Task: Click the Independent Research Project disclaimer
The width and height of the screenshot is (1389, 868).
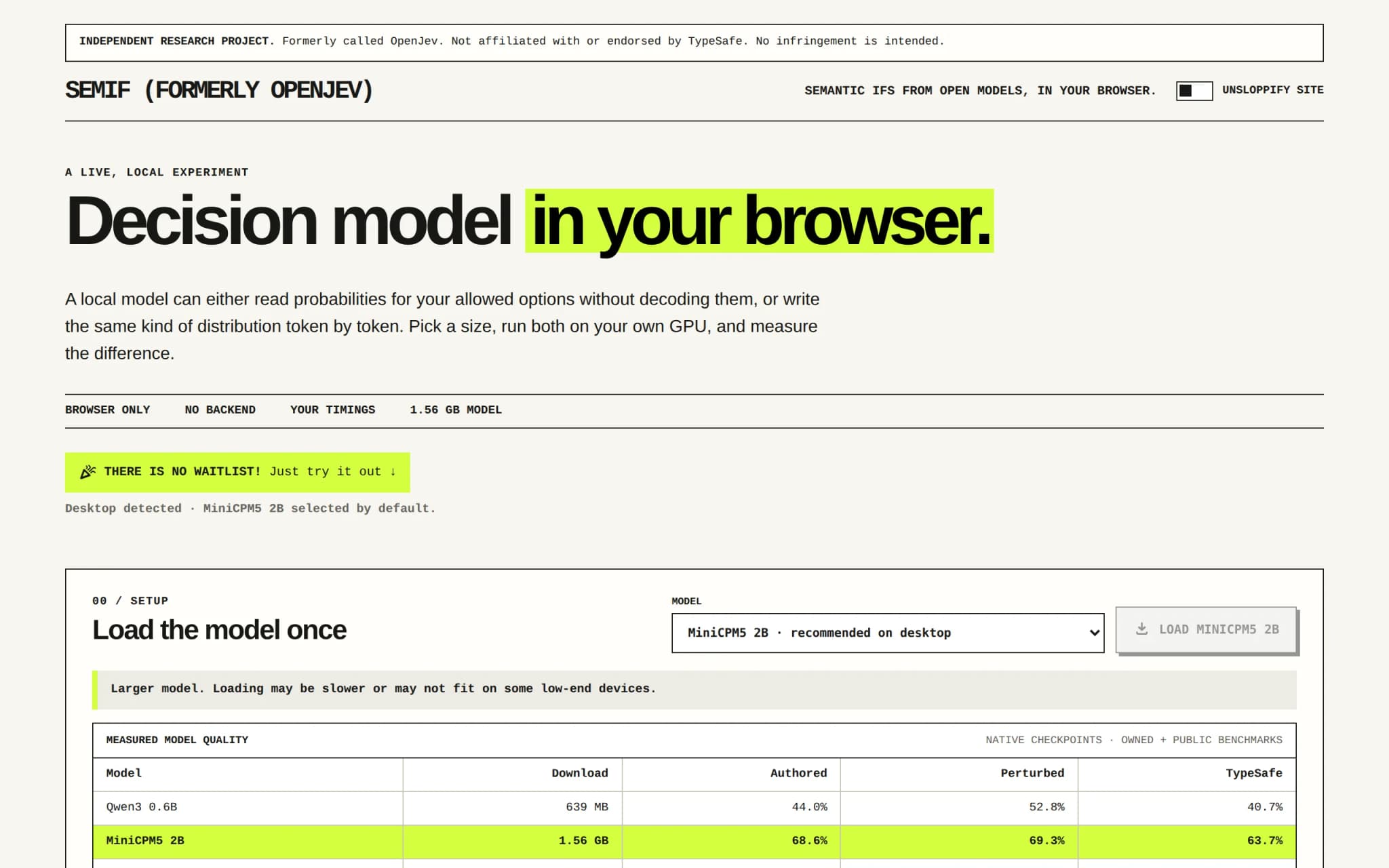Action: [694, 43]
